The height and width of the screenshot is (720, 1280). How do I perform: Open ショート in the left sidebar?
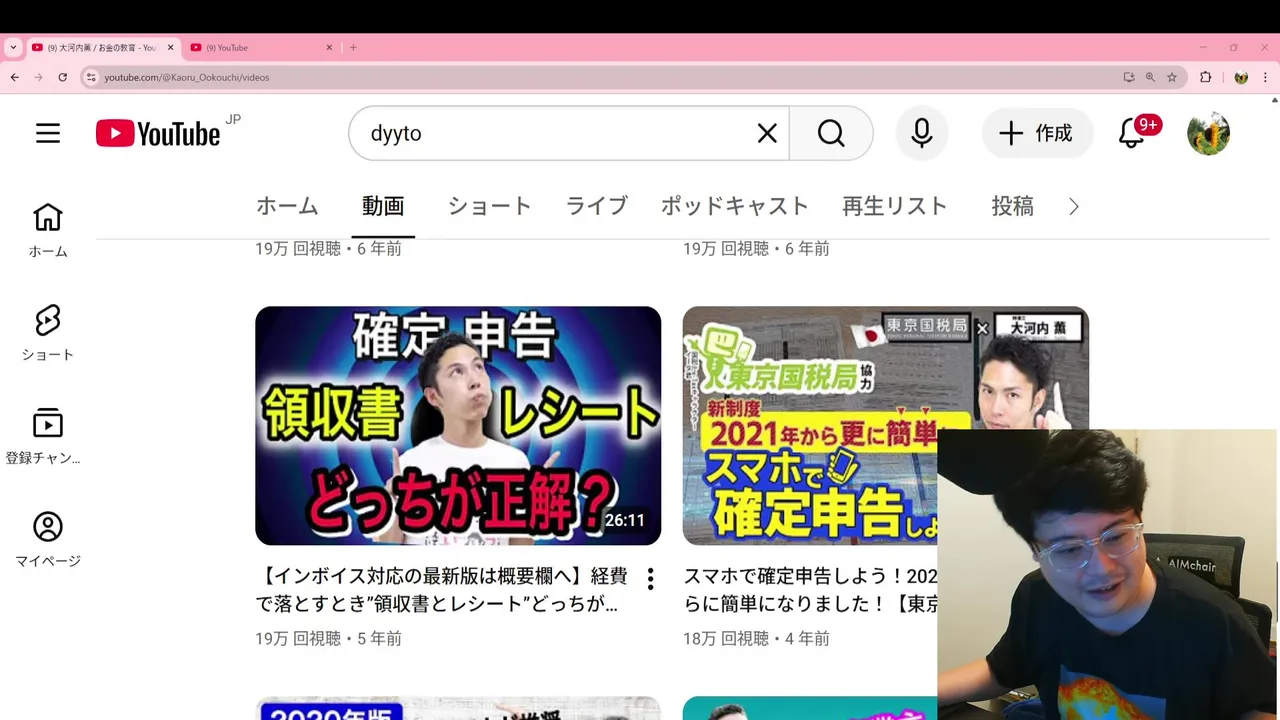48,334
